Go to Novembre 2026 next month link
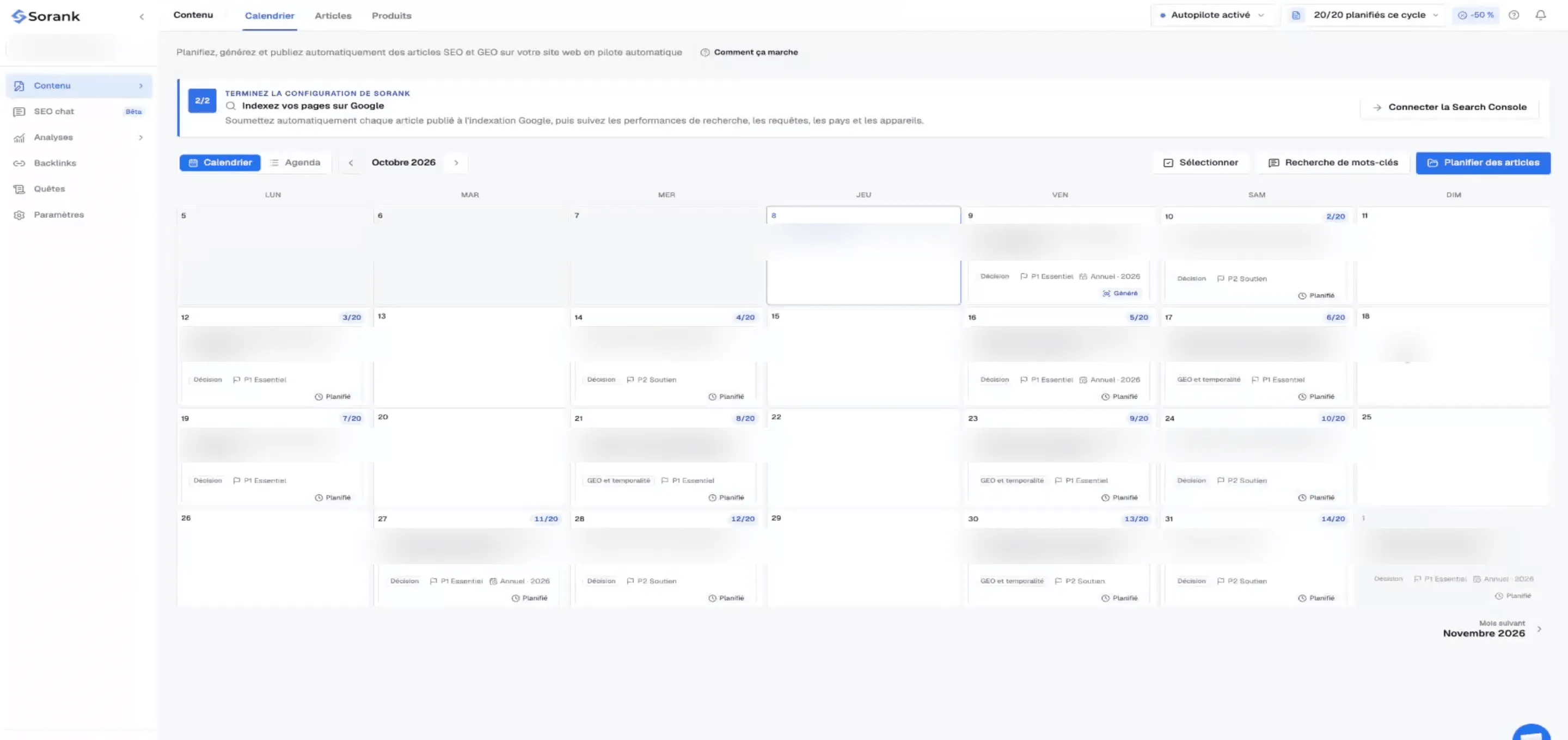 pyautogui.click(x=1492, y=628)
